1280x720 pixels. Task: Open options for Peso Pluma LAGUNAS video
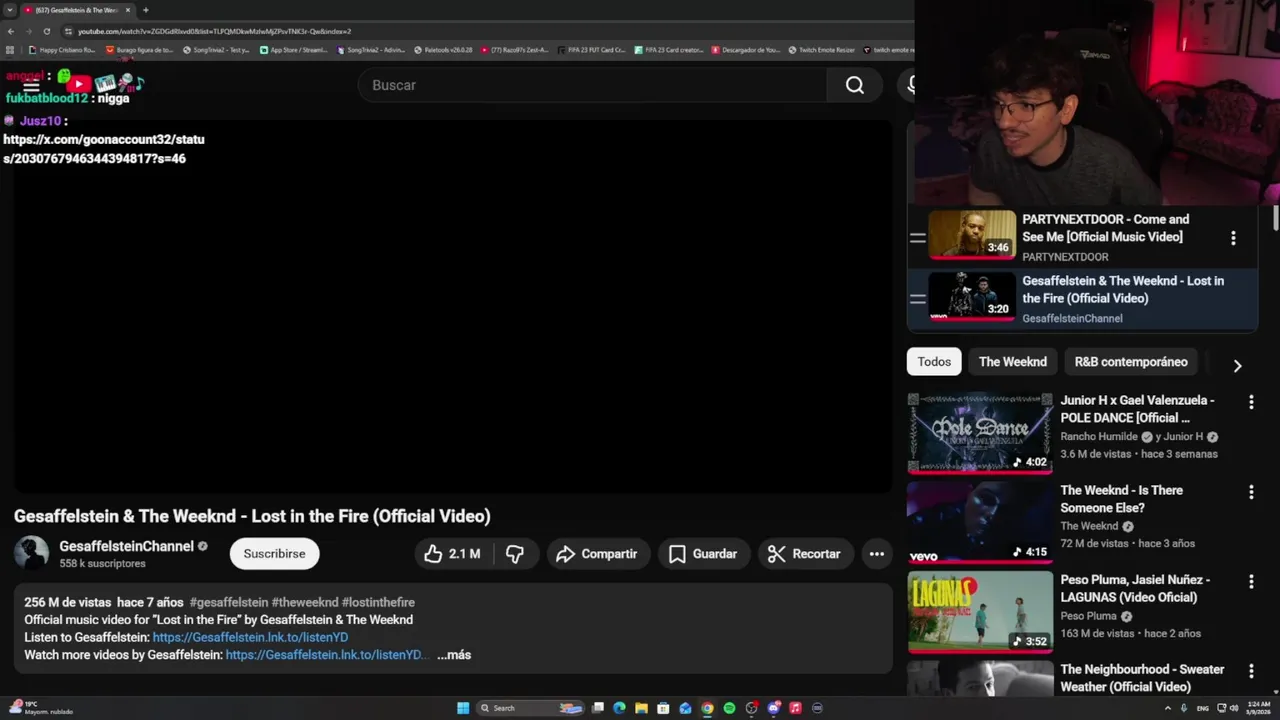click(1251, 581)
